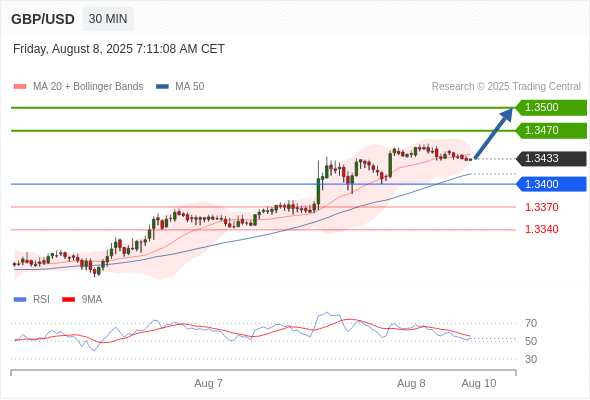Click the 1.3433 current price tag
The height and width of the screenshot is (400, 590).
[551, 159]
